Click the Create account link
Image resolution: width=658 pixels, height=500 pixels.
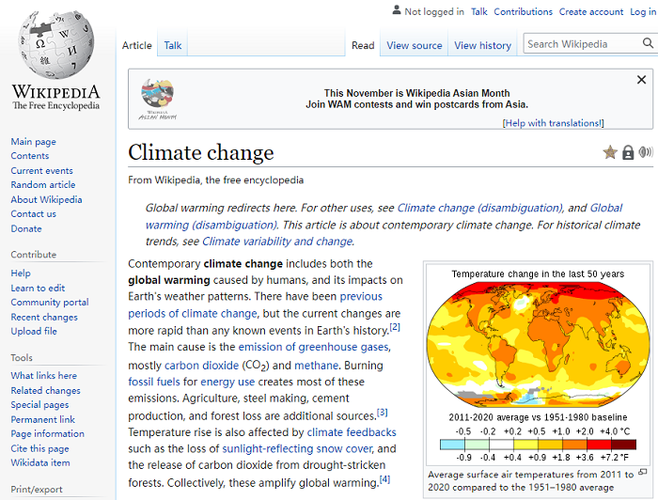(x=591, y=12)
